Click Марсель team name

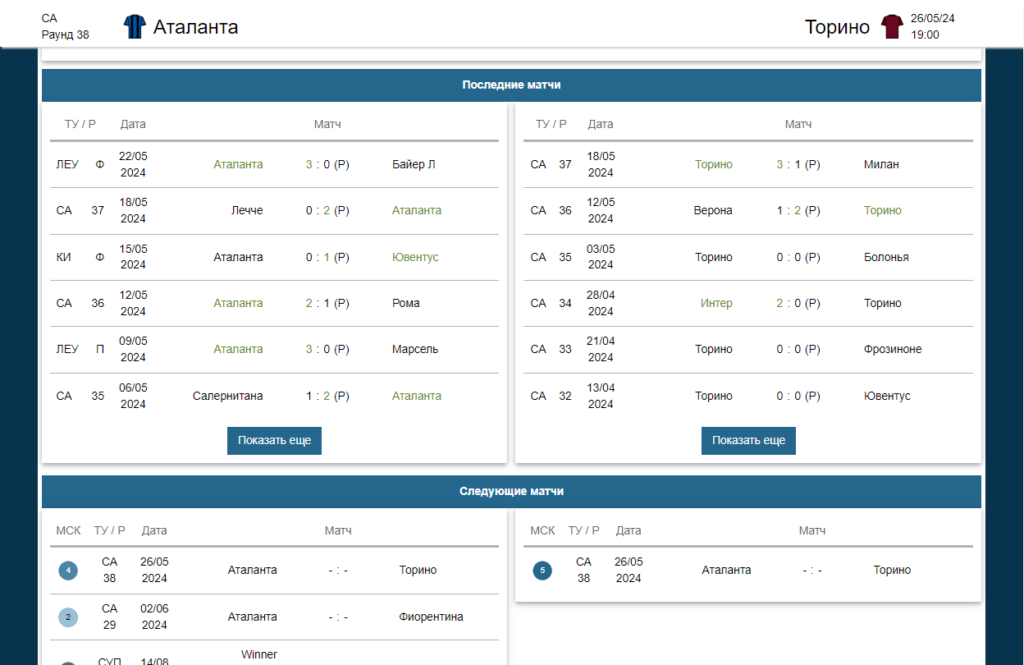[415, 349]
